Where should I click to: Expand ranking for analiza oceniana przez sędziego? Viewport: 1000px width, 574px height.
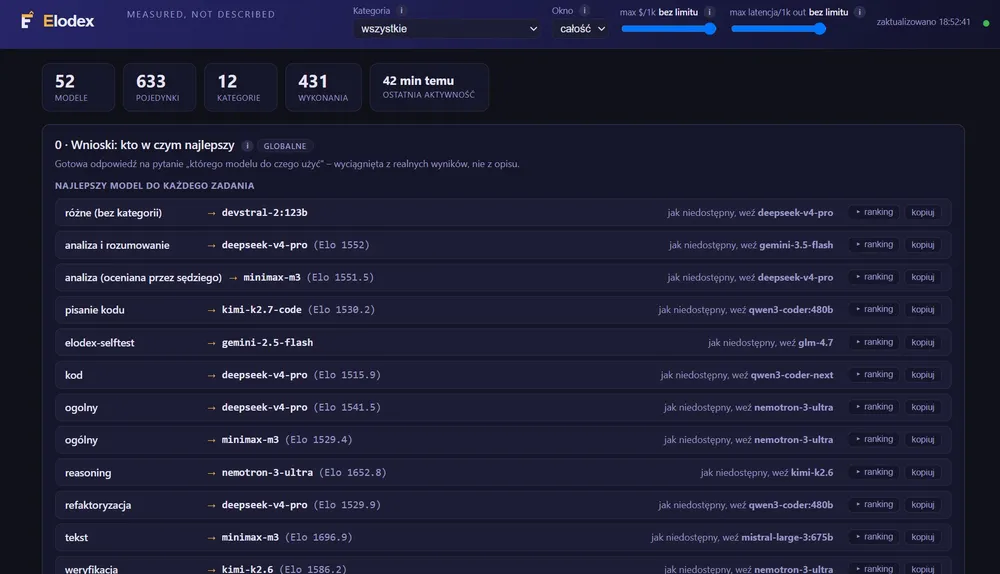click(874, 277)
